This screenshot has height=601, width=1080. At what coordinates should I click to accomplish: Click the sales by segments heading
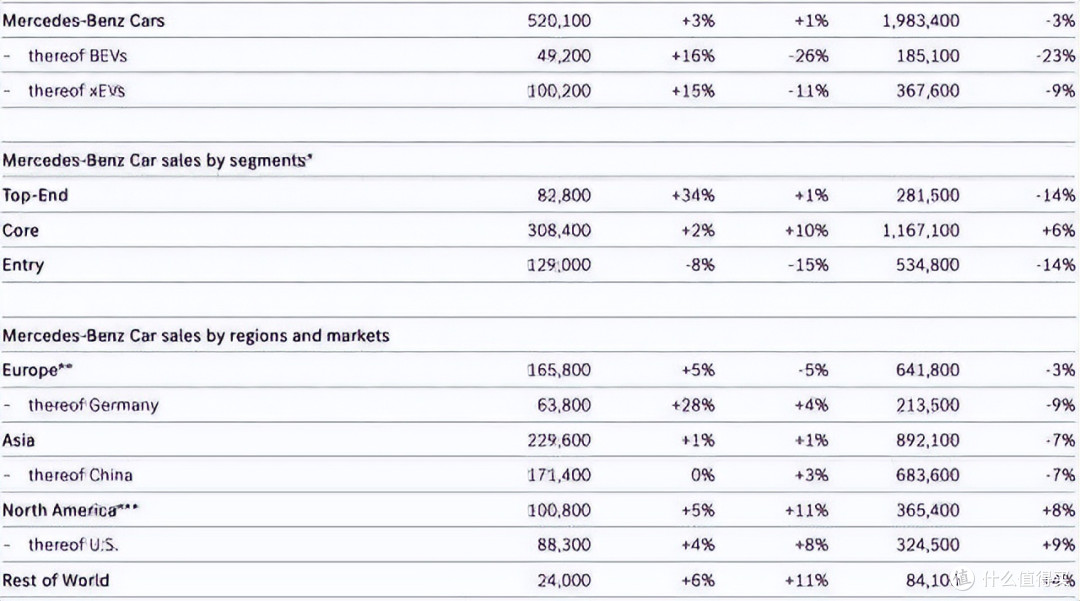tap(157, 160)
